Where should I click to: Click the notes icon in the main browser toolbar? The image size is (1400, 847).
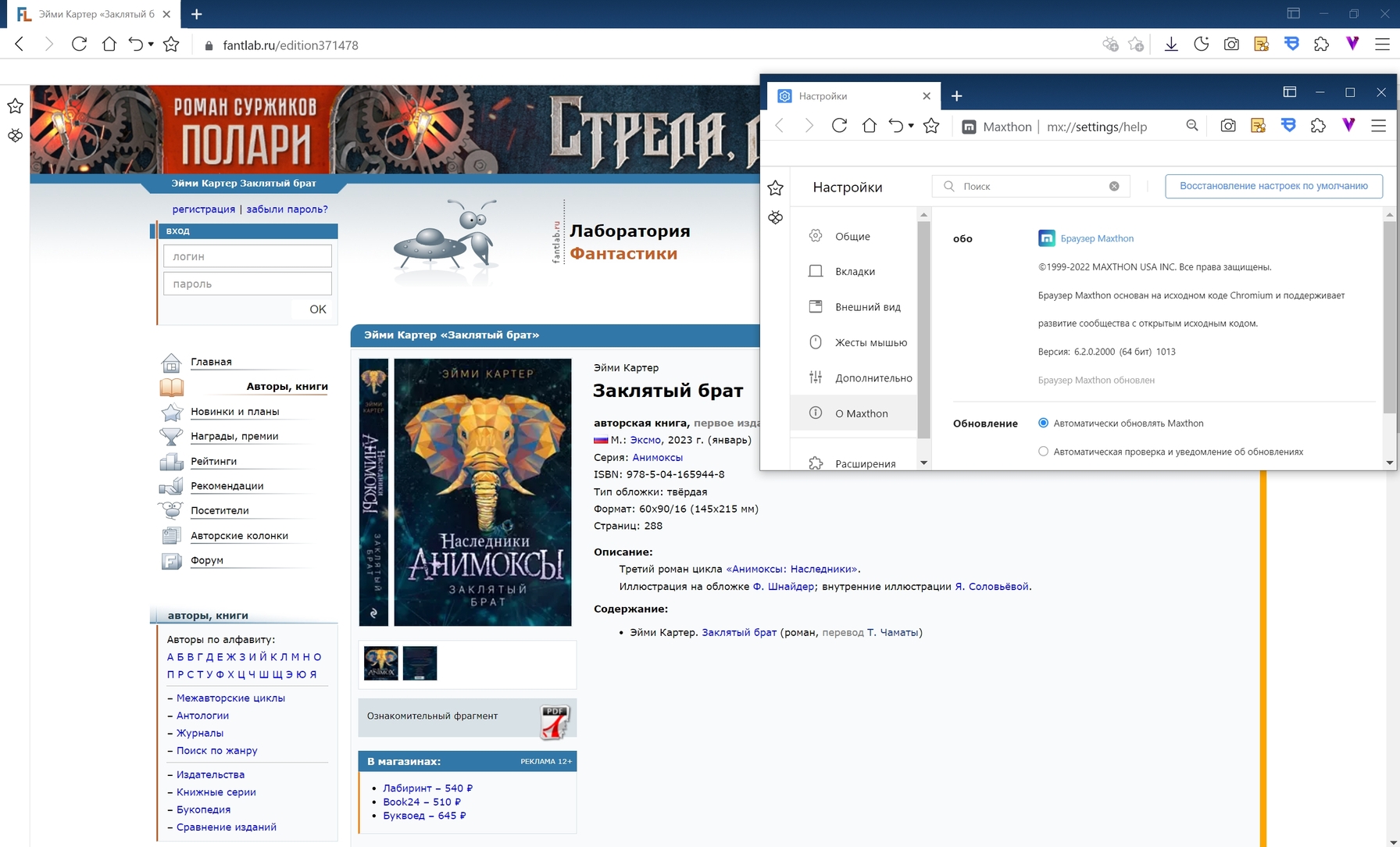pos(1261,45)
